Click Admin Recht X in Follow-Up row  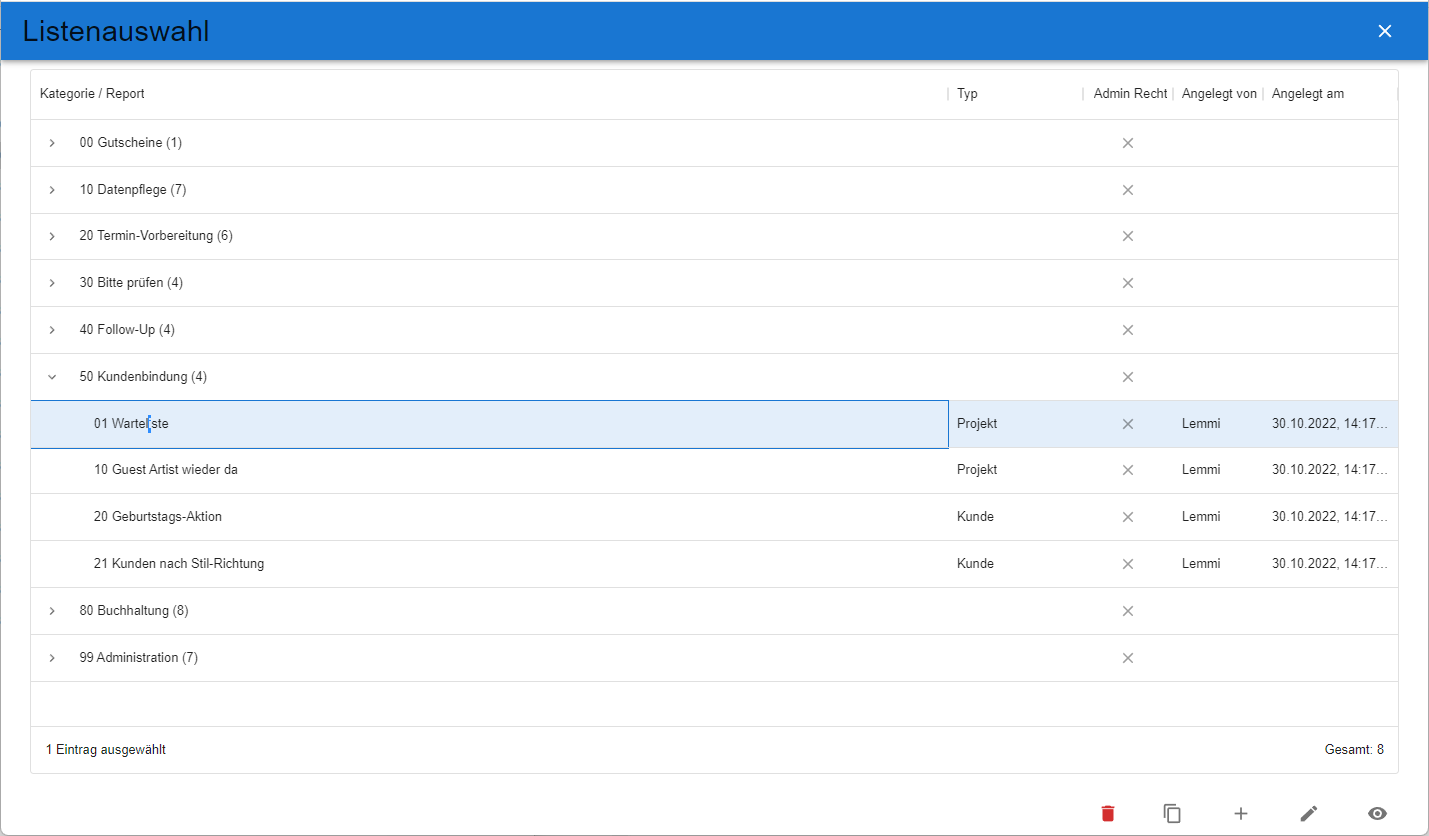tap(1128, 330)
